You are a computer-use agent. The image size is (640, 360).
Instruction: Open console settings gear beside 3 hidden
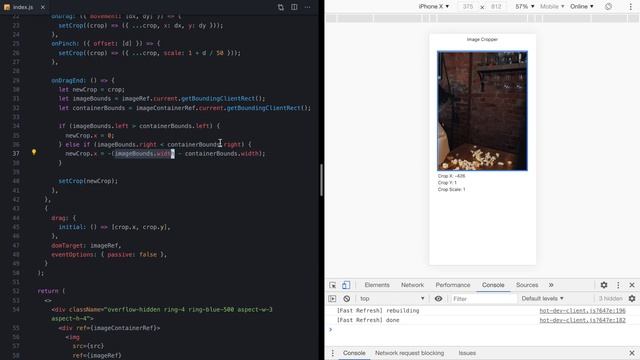click(632, 298)
